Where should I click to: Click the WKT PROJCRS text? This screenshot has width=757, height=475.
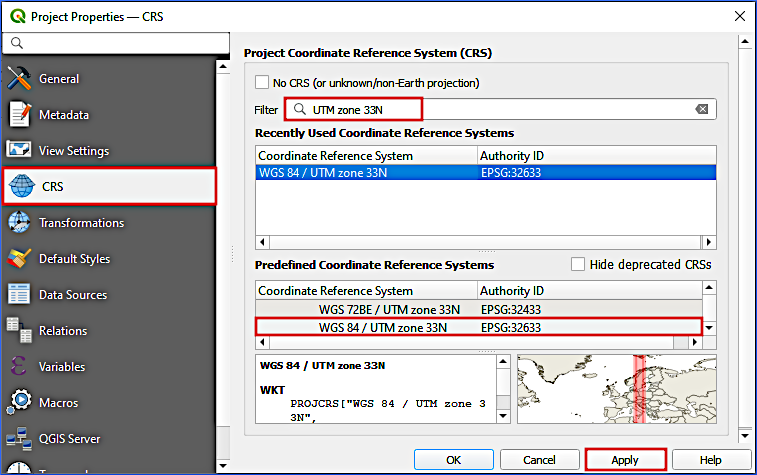pyautogui.click(x=388, y=410)
